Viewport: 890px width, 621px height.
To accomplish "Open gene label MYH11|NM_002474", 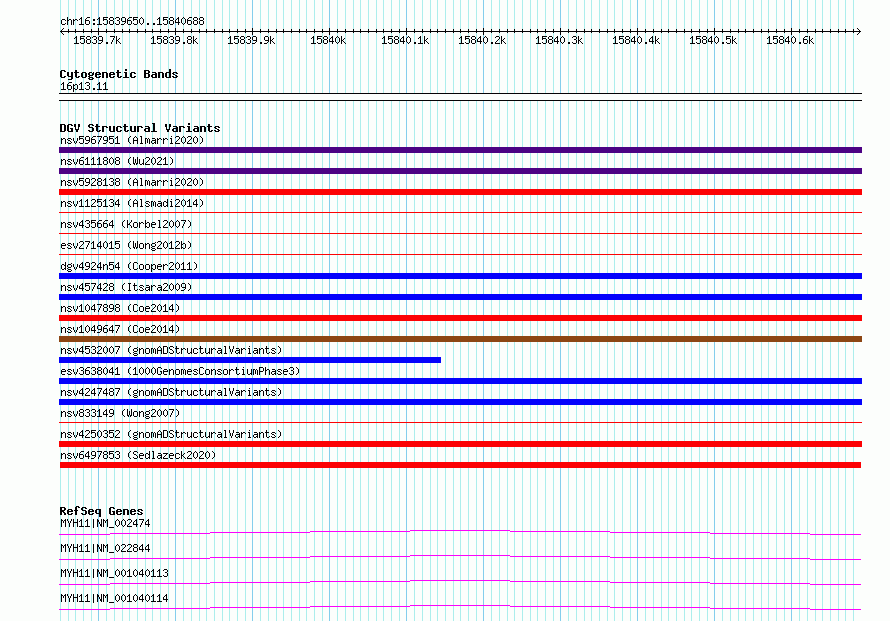I will click(105, 523).
